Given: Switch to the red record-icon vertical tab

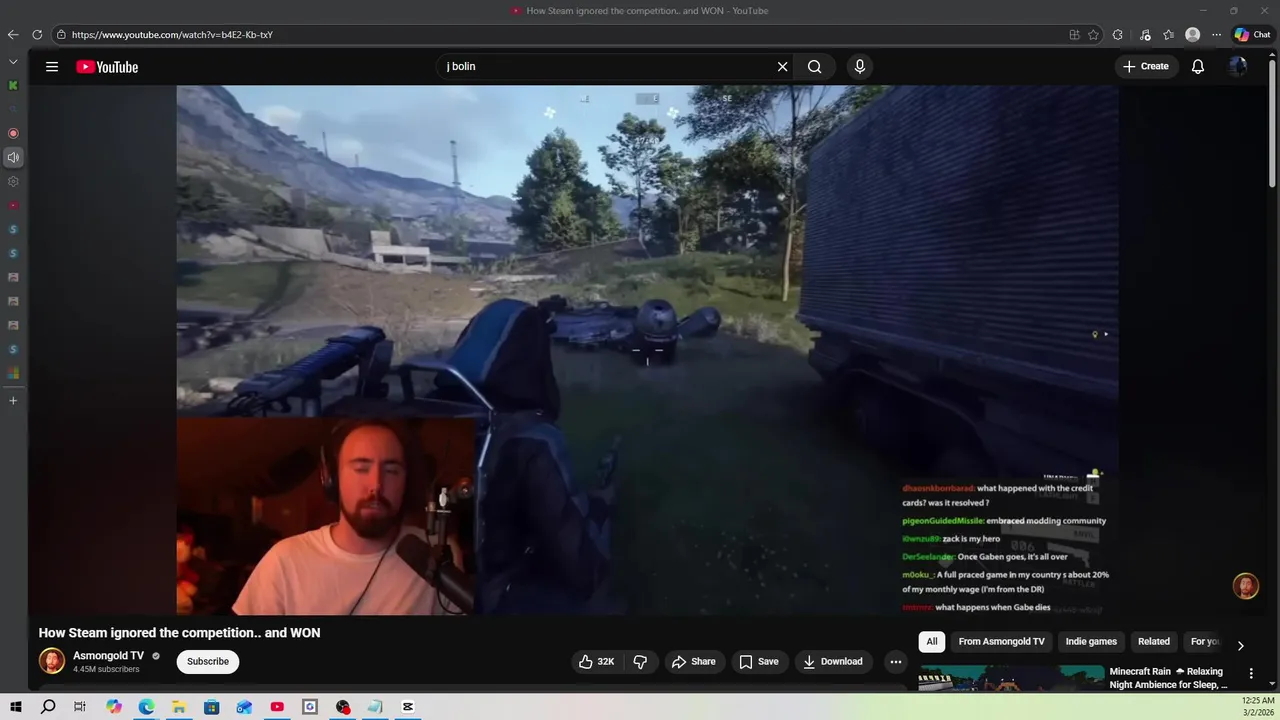Looking at the screenshot, I should (x=13, y=133).
